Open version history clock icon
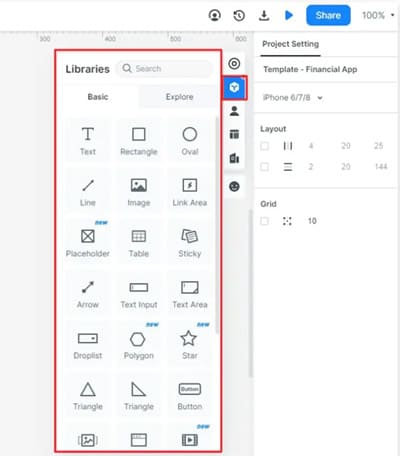 [239, 15]
